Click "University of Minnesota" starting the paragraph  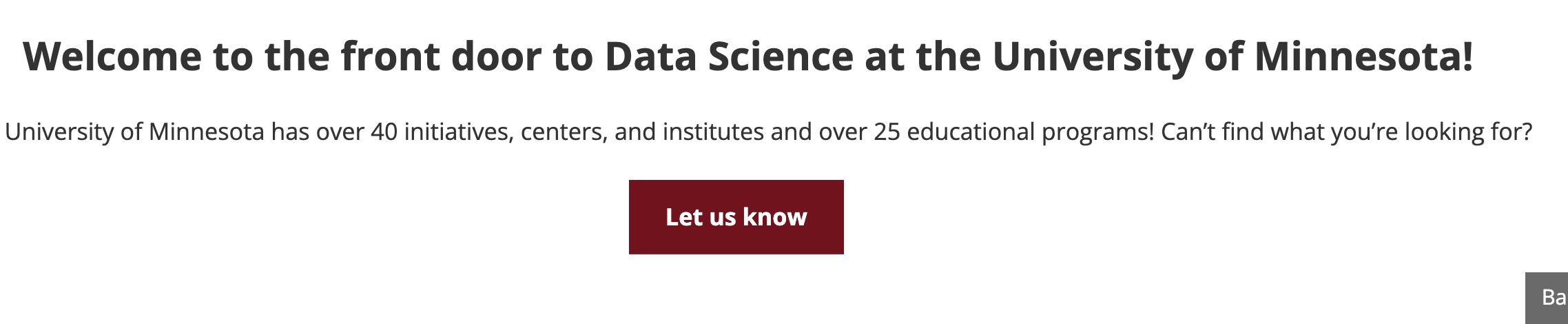coord(134,132)
